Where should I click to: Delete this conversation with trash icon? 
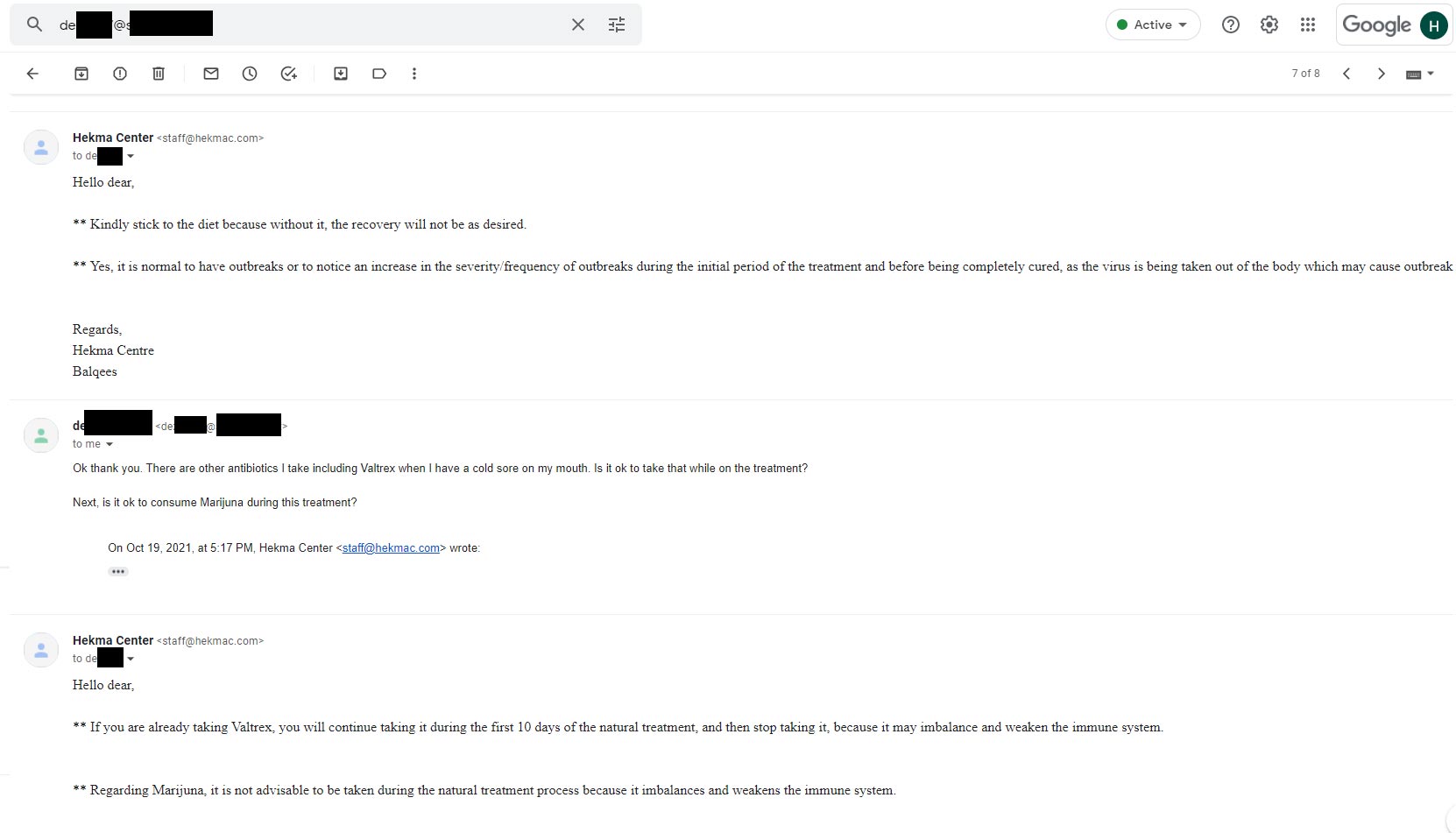point(159,74)
